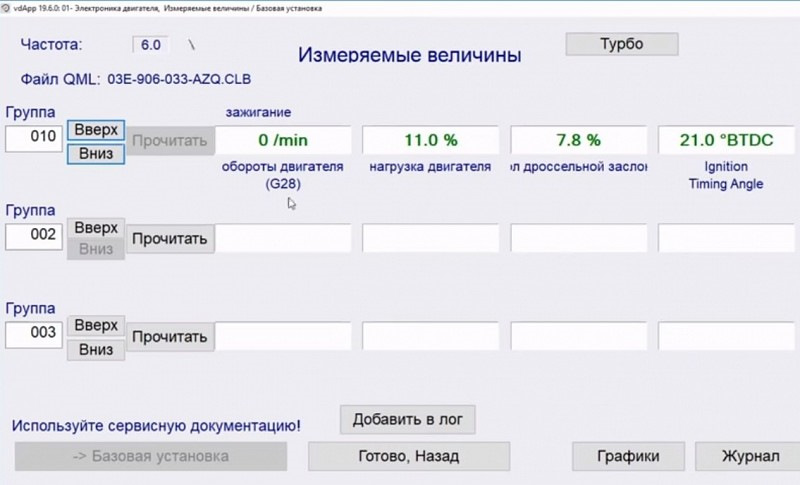The image size is (800, 485).
Task: Click the engine RPM value 0 /min
Action: 284,140
